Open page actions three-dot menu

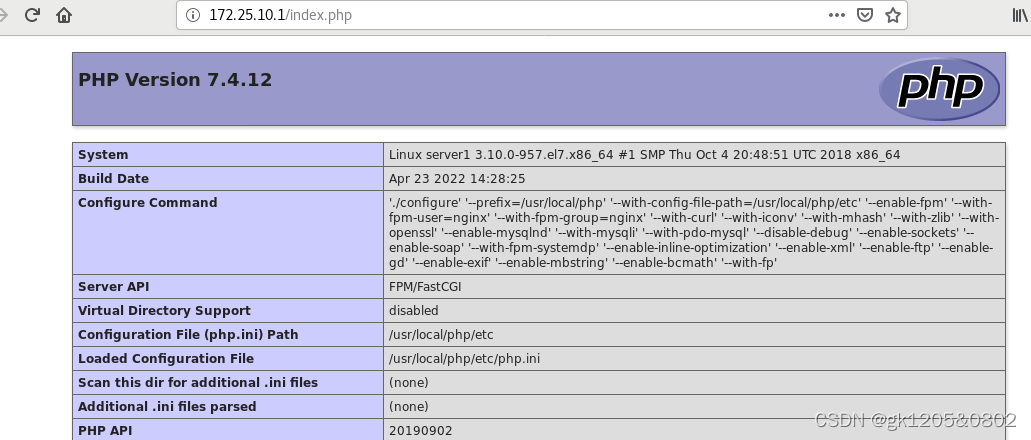tap(836, 14)
